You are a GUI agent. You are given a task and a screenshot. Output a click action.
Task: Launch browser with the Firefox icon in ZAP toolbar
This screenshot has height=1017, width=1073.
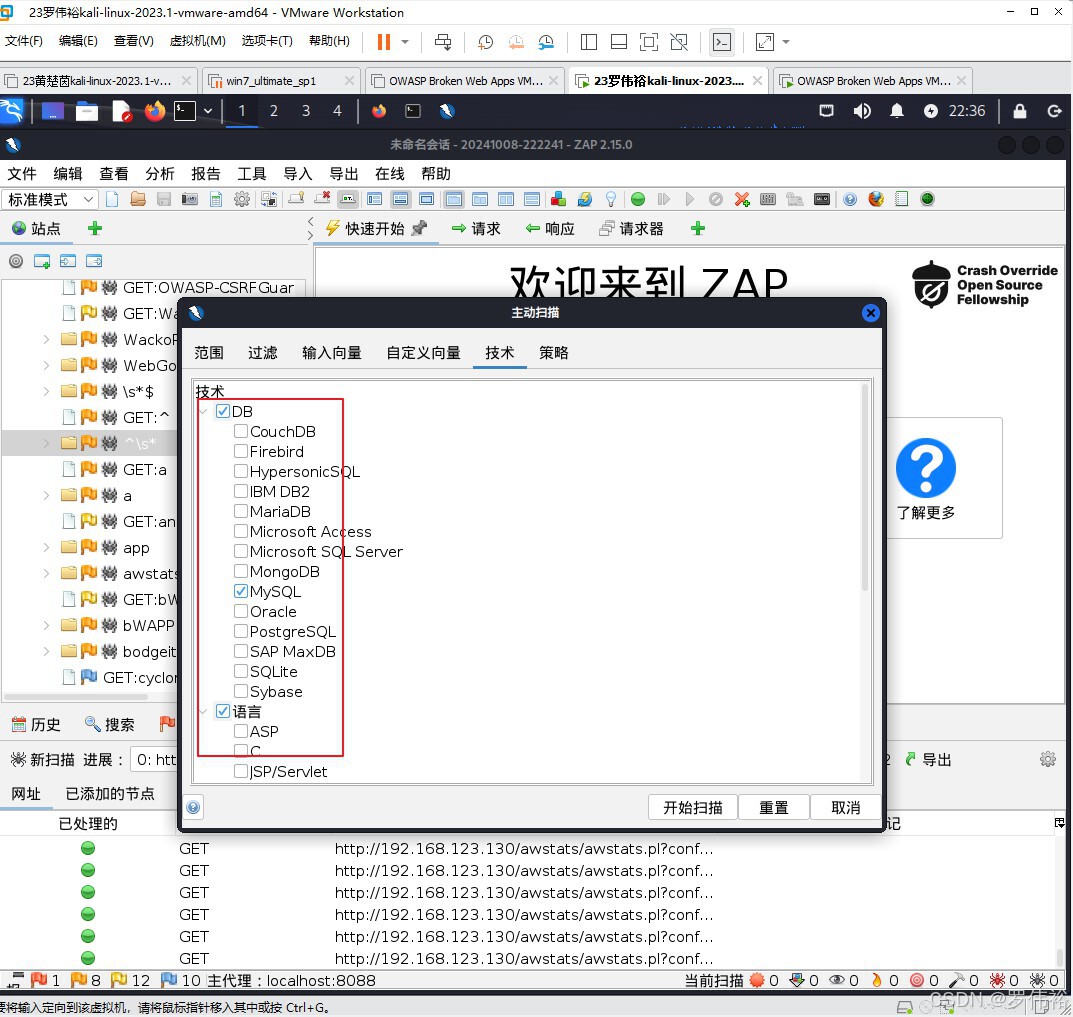(876, 199)
